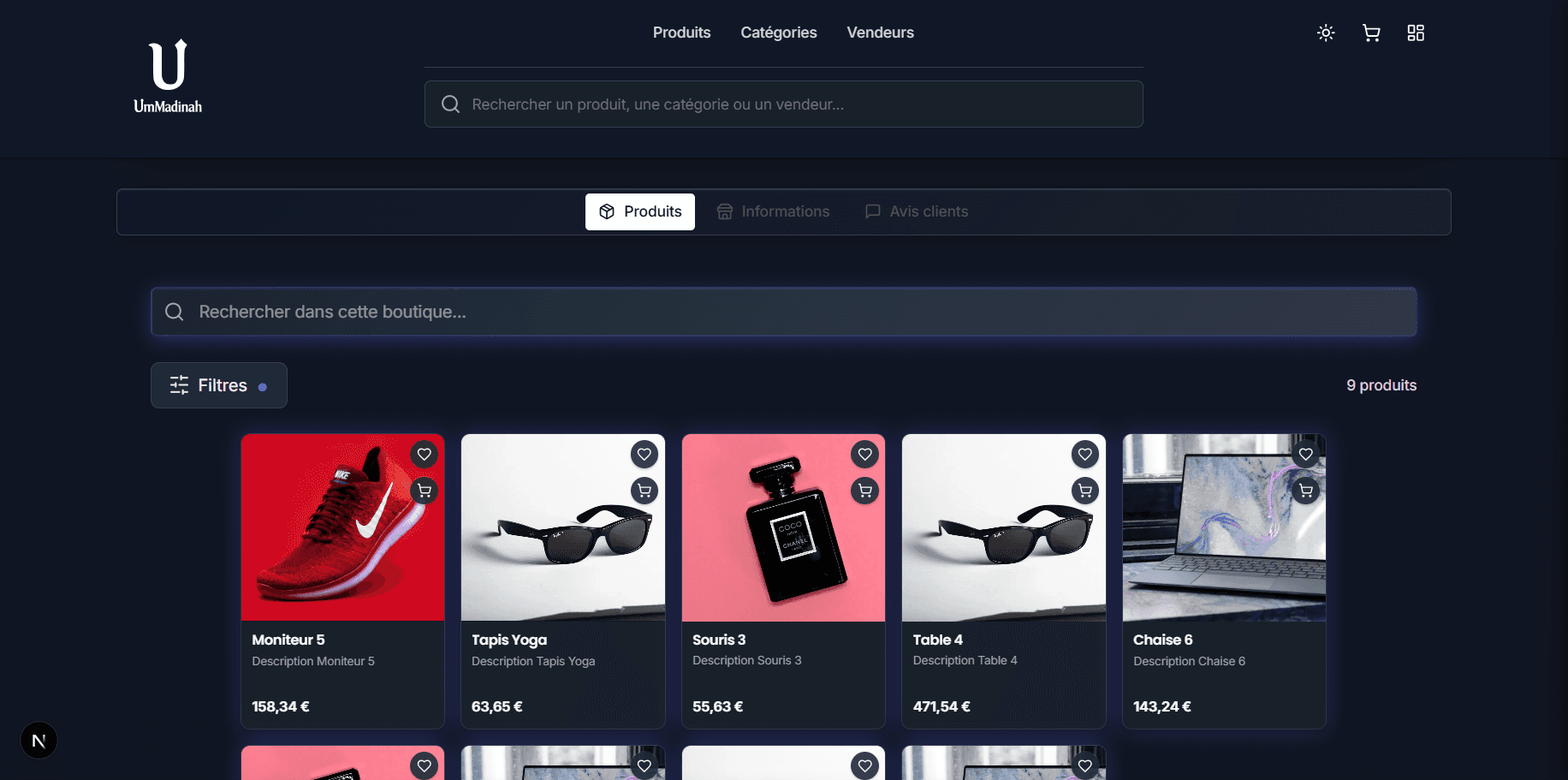This screenshot has width=1568, height=780.
Task: Open the Souris 3 product title
Action: (719, 640)
